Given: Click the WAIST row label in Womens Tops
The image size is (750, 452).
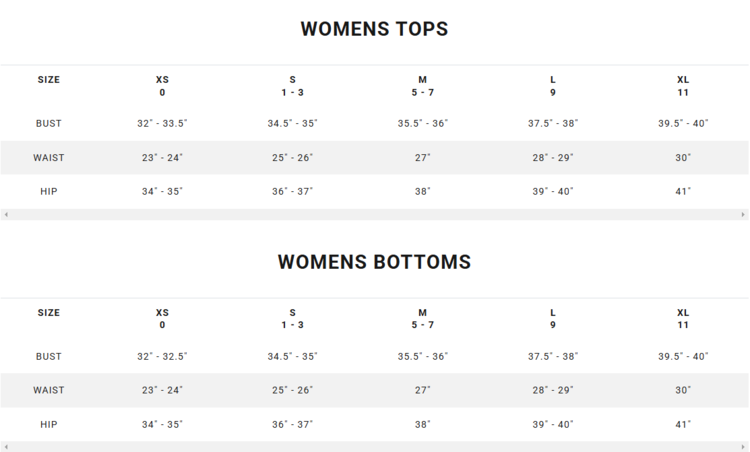Looking at the screenshot, I should coord(49,158).
